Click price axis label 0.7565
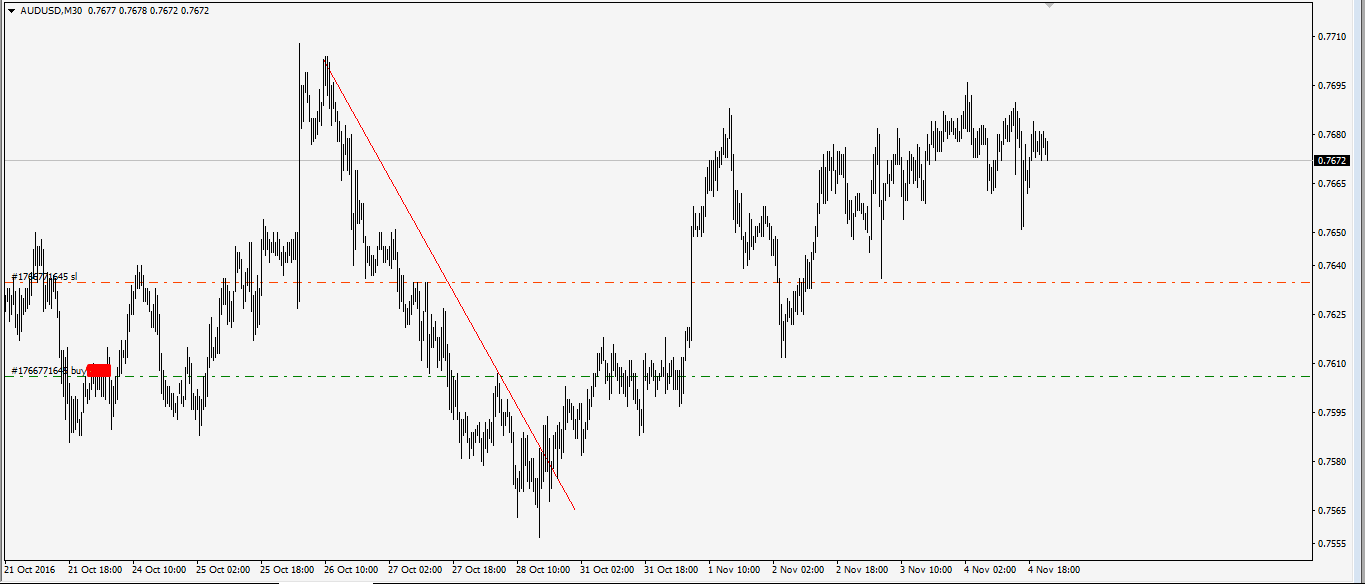 pos(1333,510)
